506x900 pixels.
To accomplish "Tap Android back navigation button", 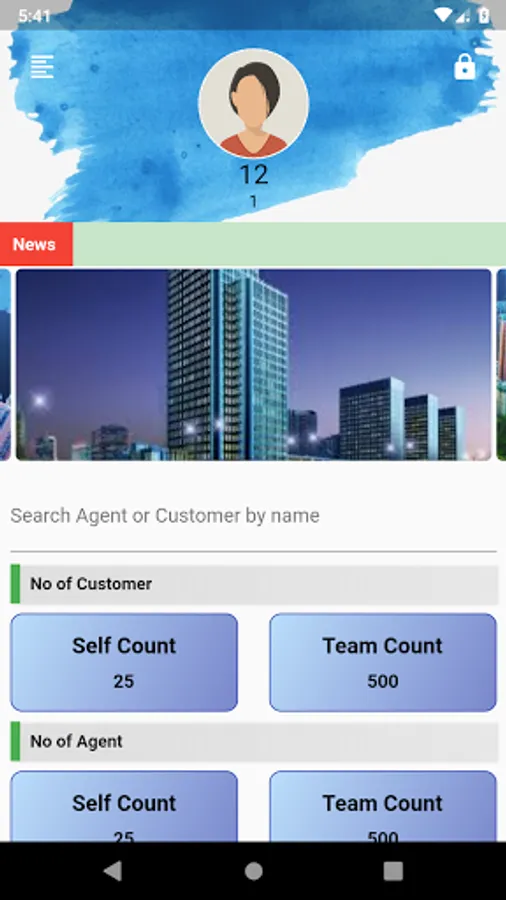I will pyautogui.click(x=113, y=871).
